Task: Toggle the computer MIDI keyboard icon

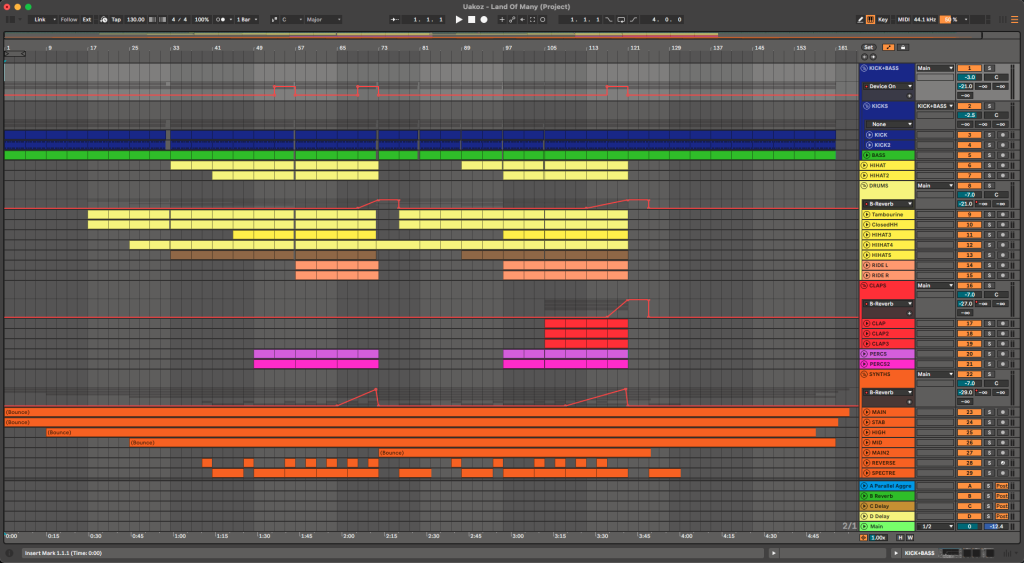Action: point(871,20)
